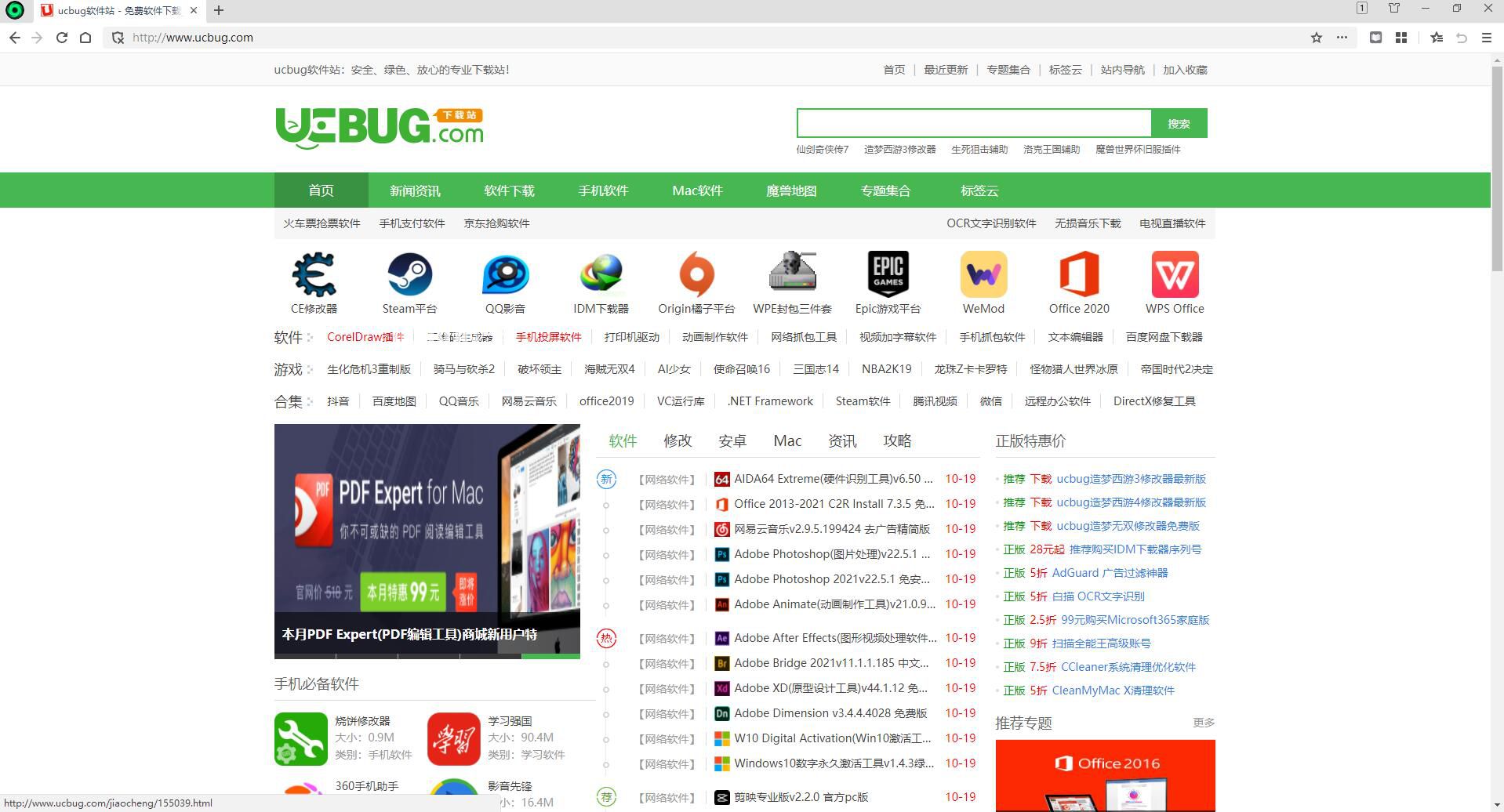Open the grid apps toolbar icon
This screenshot has width=1504, height=812.
pos(1401,38)
